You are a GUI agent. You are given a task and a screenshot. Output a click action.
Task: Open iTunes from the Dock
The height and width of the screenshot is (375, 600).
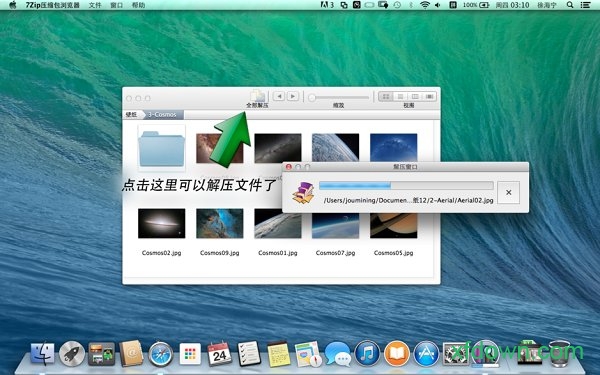(367, 354)
